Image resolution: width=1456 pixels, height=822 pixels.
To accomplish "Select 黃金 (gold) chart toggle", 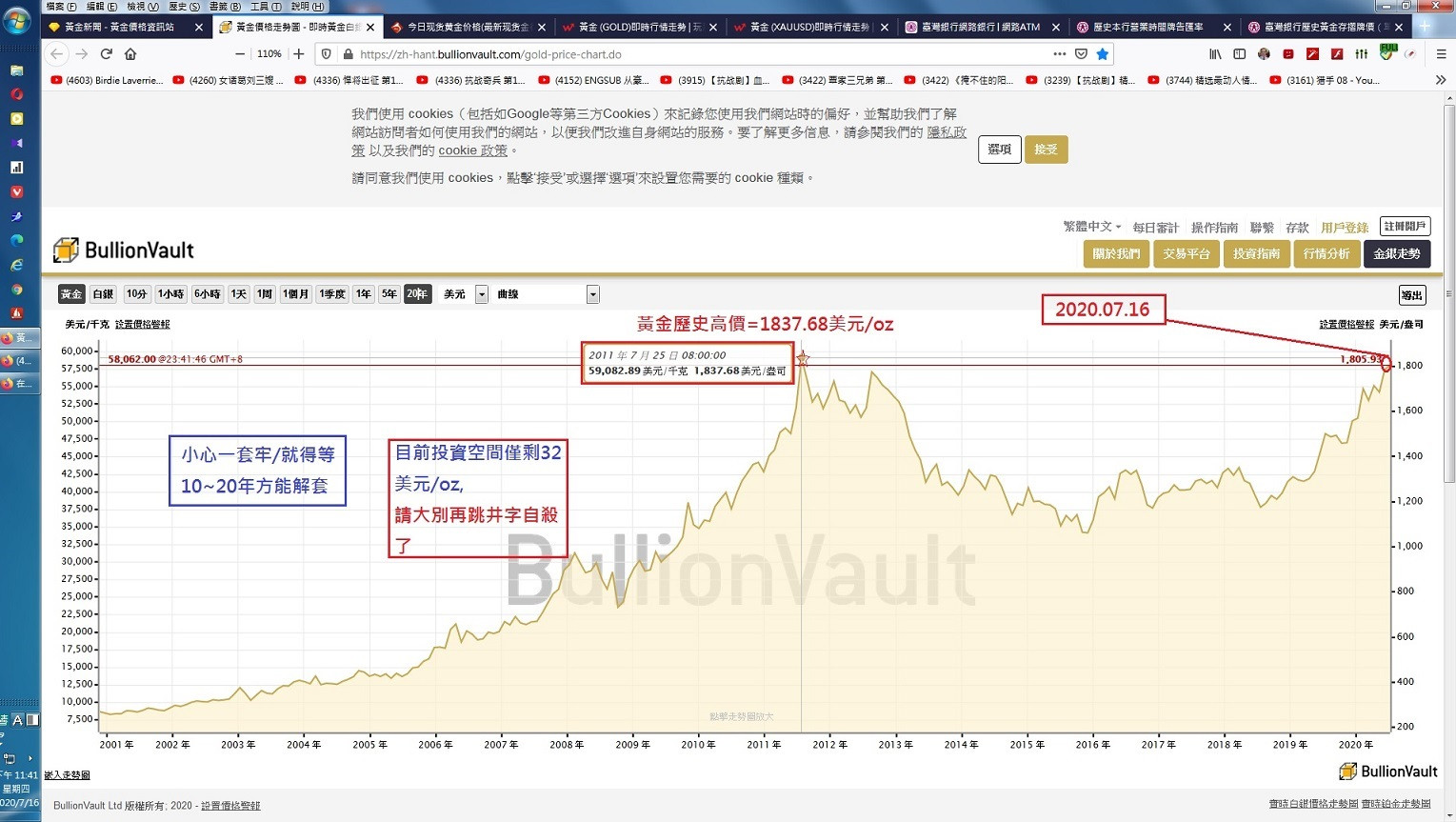I will [71, 294].
